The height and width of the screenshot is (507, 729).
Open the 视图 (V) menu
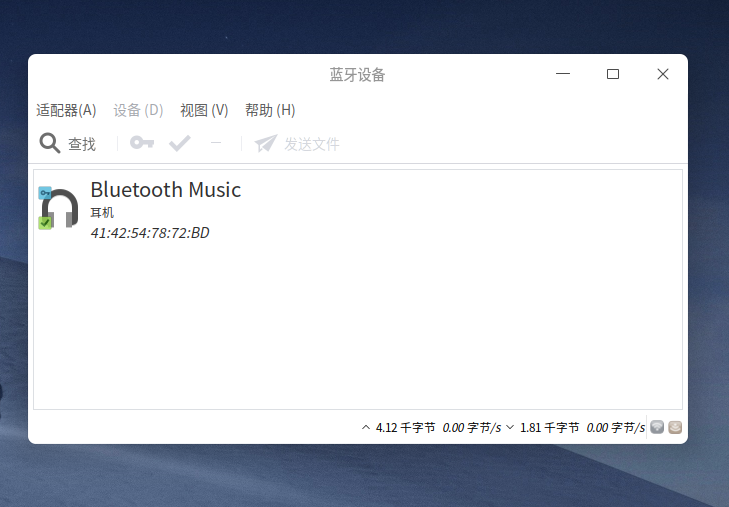click(x=204, y=111)
